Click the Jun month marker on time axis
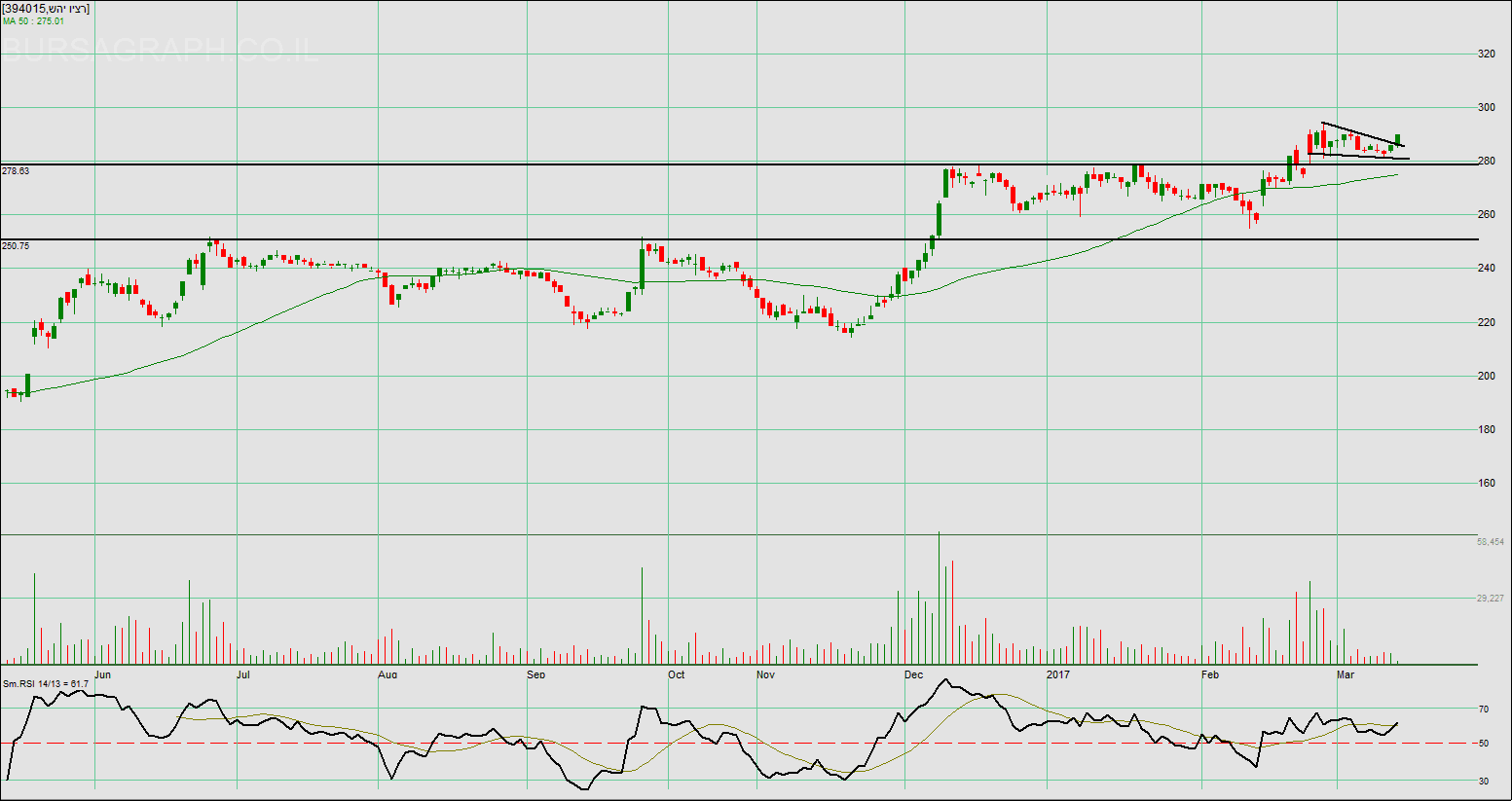This screenshot has height=801, width=1512. [103, 674]
